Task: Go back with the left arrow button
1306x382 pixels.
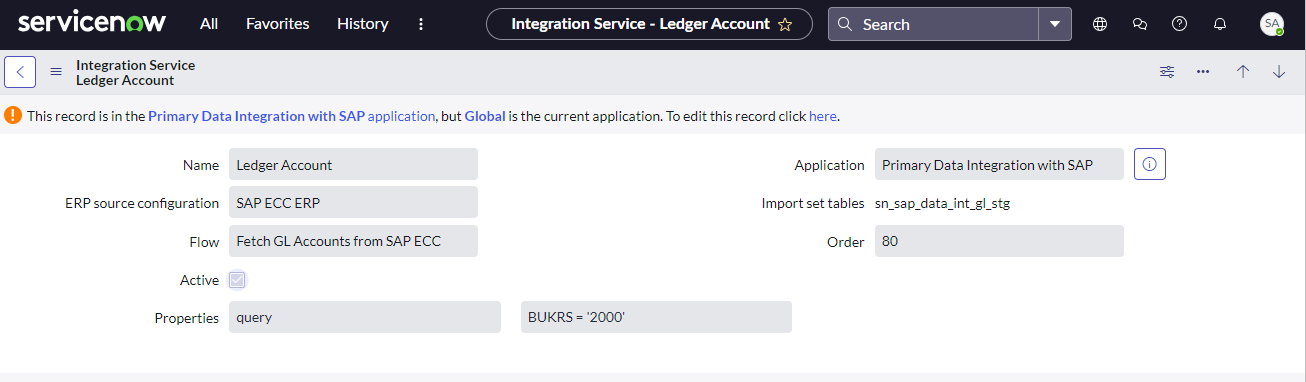Action: pyautogui.click(x=20, y=72)
